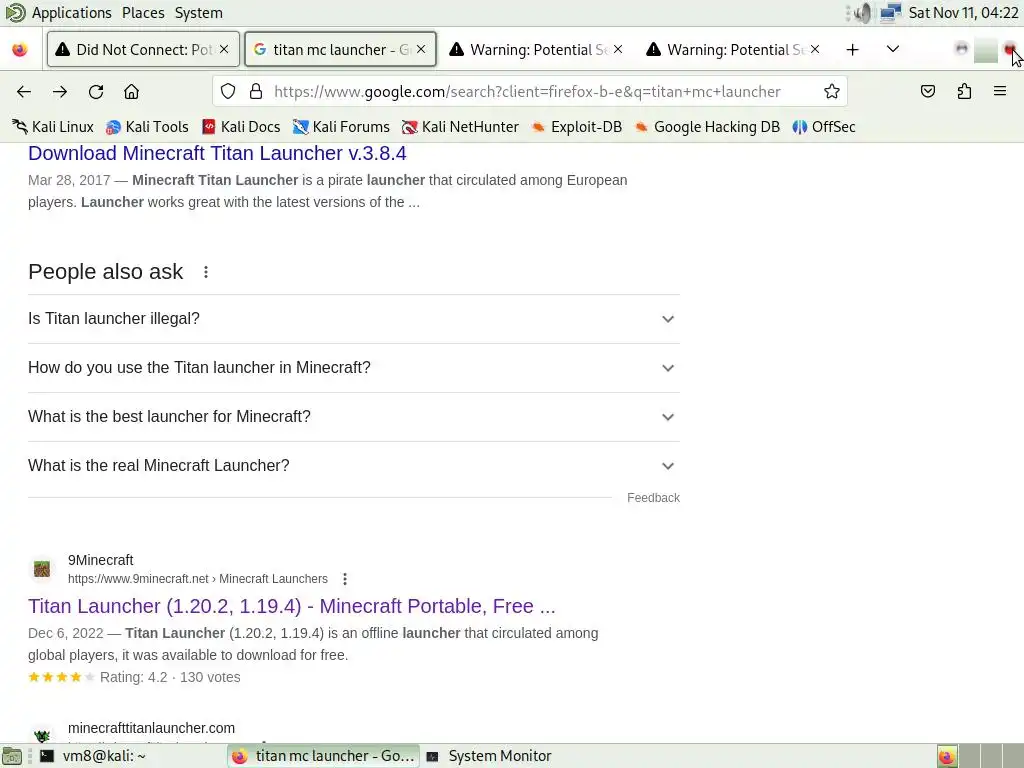Open the 9Minecraft site favicon

tap(42, 569)
